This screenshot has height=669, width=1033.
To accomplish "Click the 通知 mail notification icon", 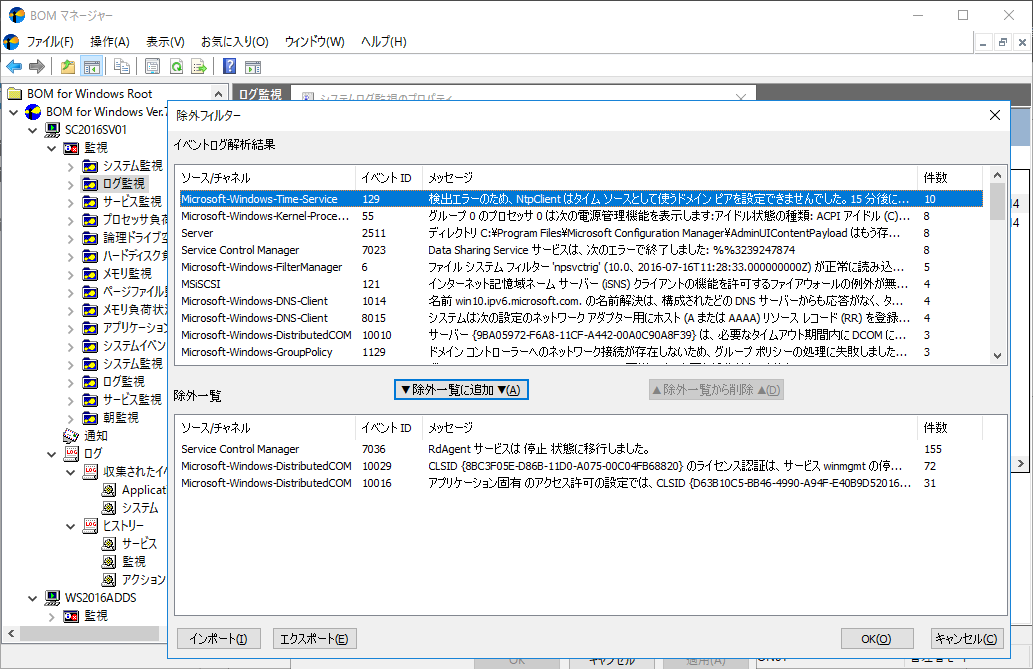I will [x=71, y=436].
